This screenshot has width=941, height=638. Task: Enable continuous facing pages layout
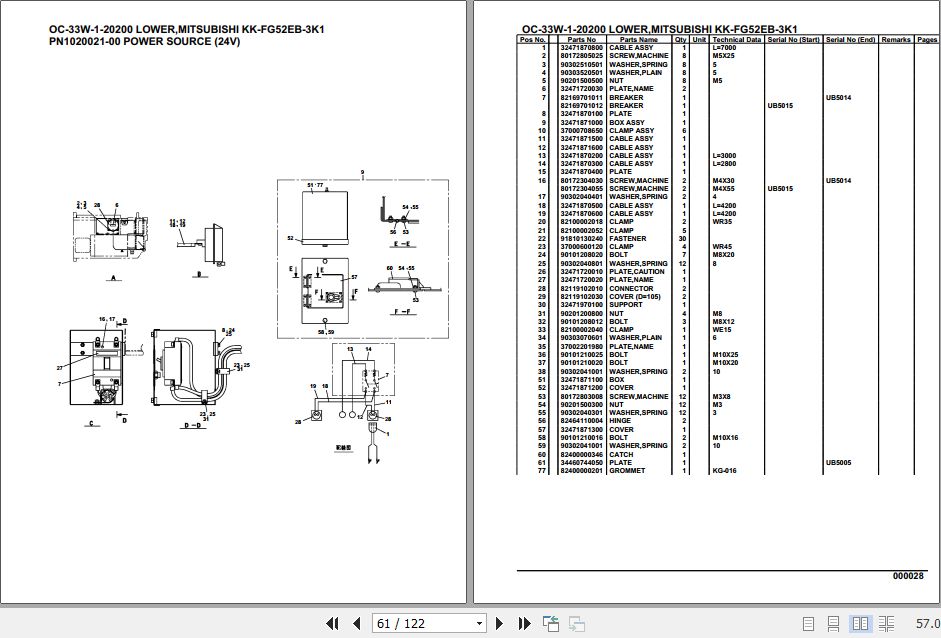pos(886,623)
